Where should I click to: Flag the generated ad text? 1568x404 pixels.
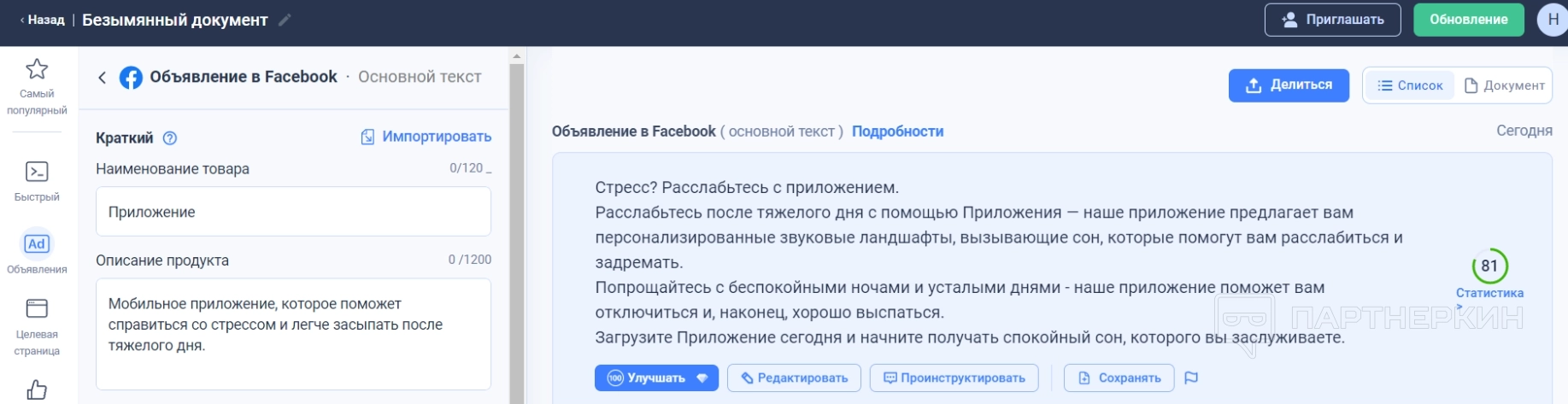[x=1191, y=378]
